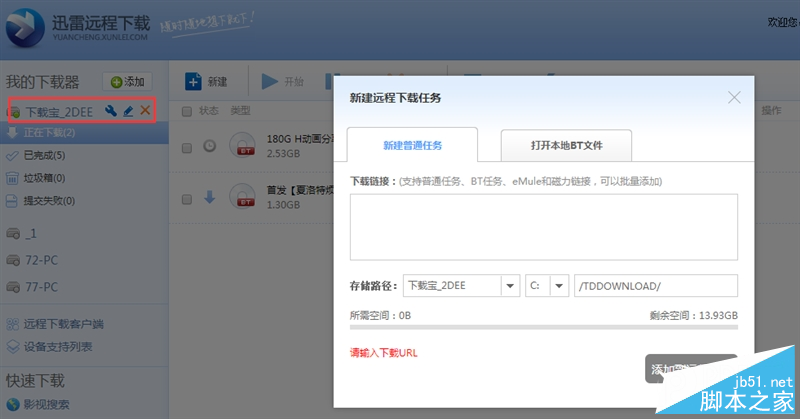Open settings wrench for 下载宝_2DEE
This screenshot has width=800, height=419.
click(x=111, y=111)
